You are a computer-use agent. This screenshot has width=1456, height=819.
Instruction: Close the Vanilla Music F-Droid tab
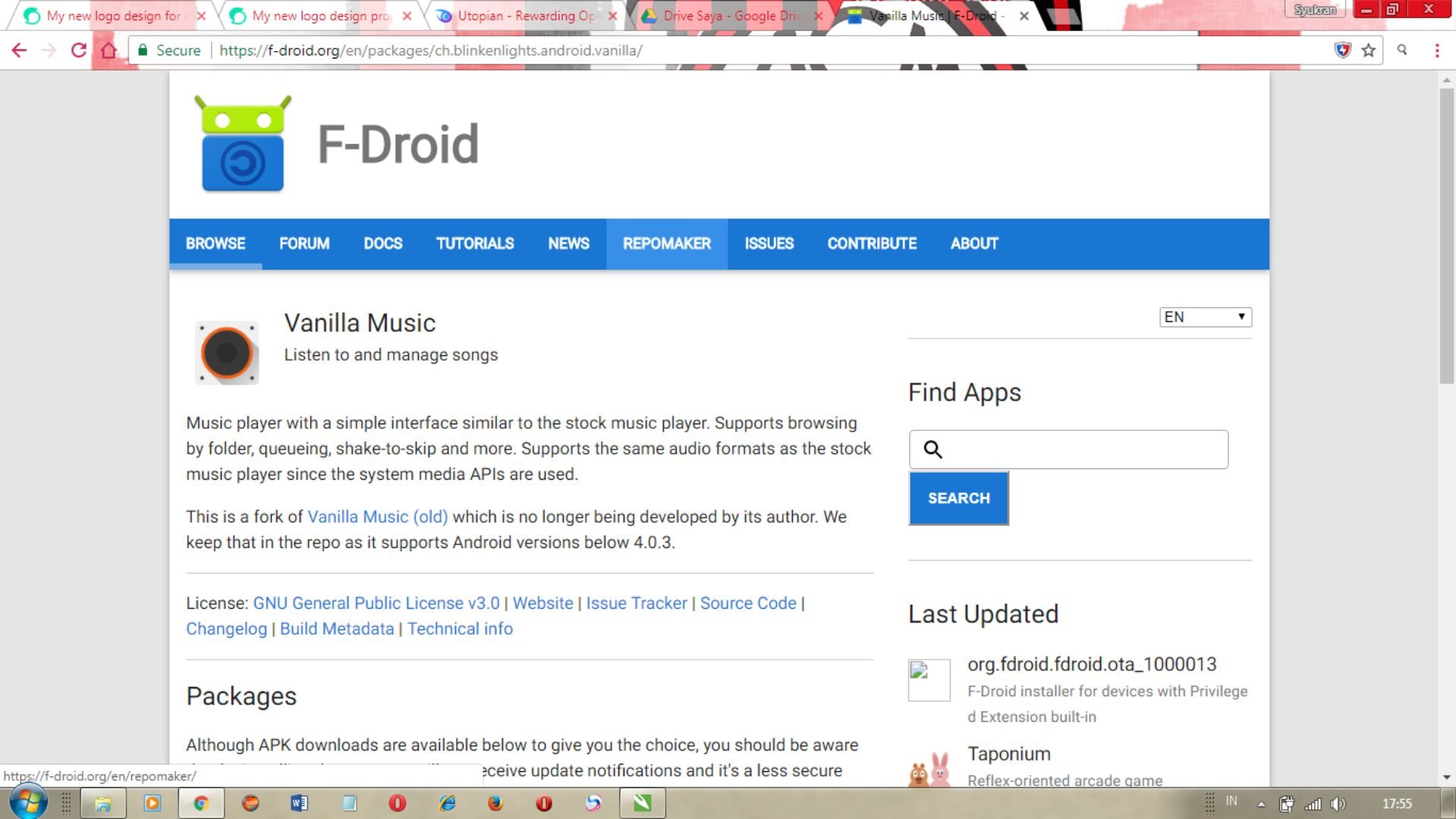(x=1024, y=15)
